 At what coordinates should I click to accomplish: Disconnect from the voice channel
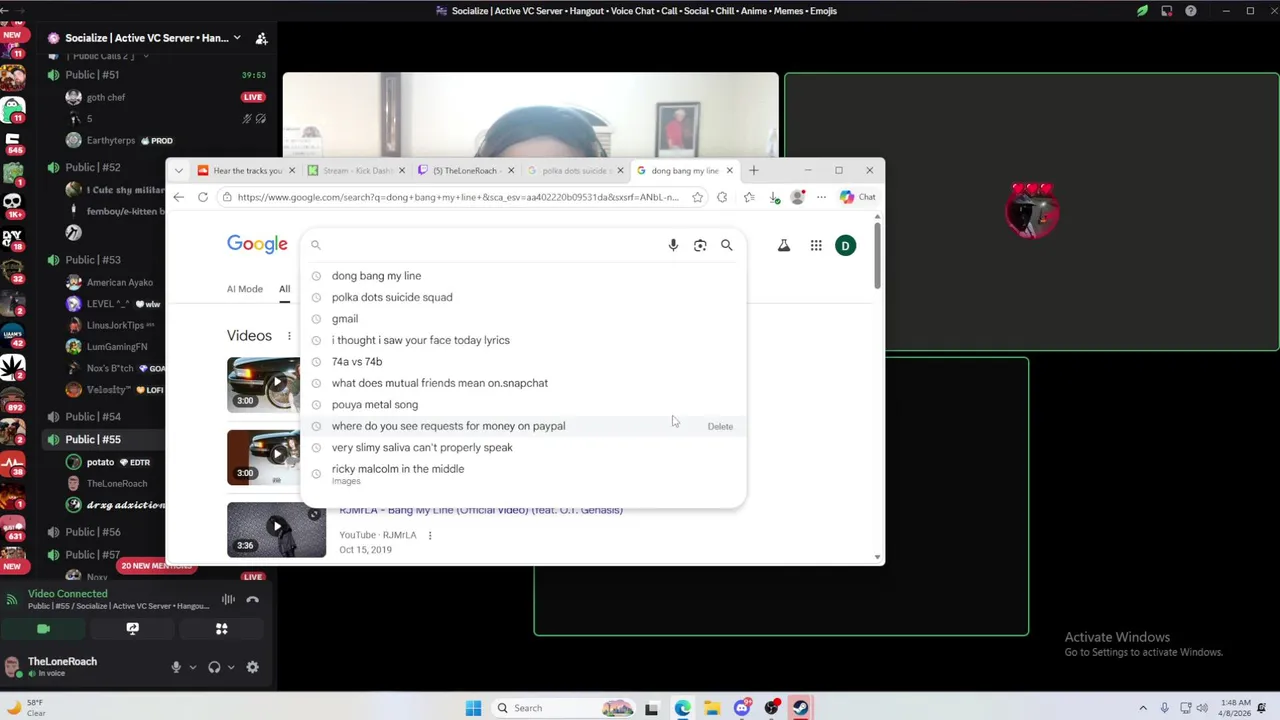(252, 600)
